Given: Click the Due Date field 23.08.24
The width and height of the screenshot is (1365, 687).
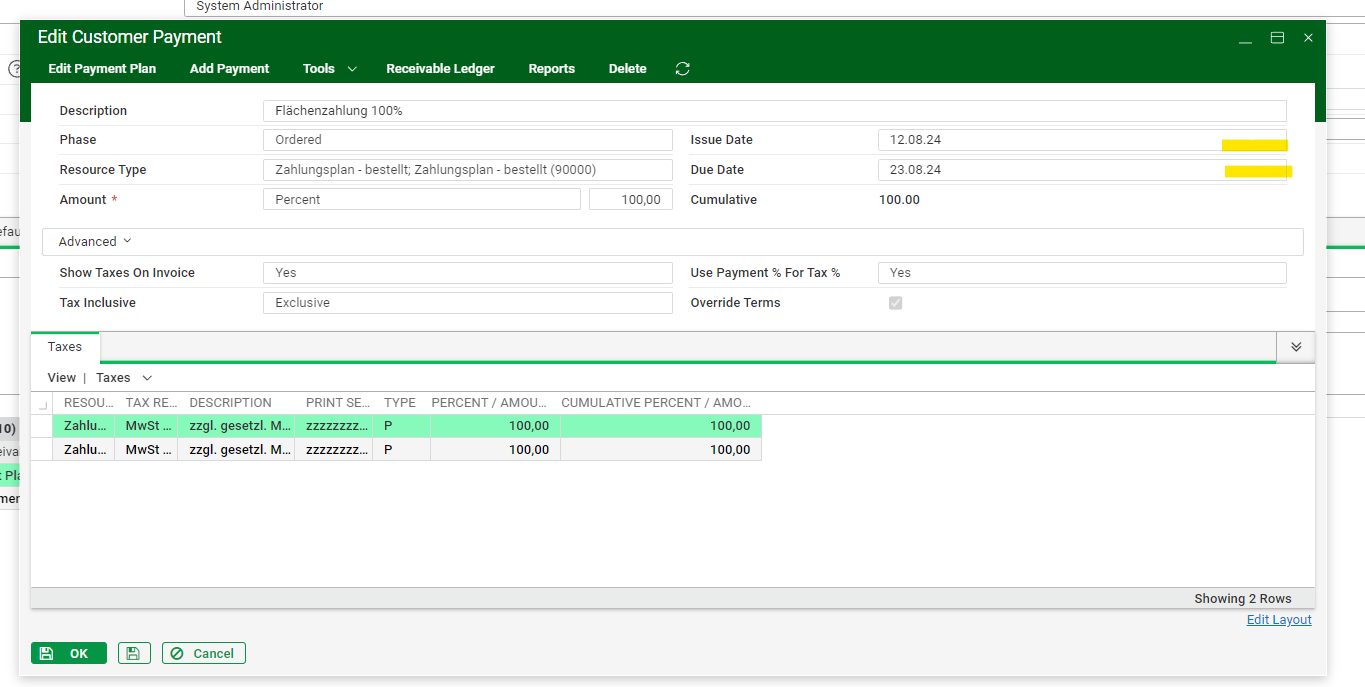Looking at the screenshot, I should point(1082,170).
